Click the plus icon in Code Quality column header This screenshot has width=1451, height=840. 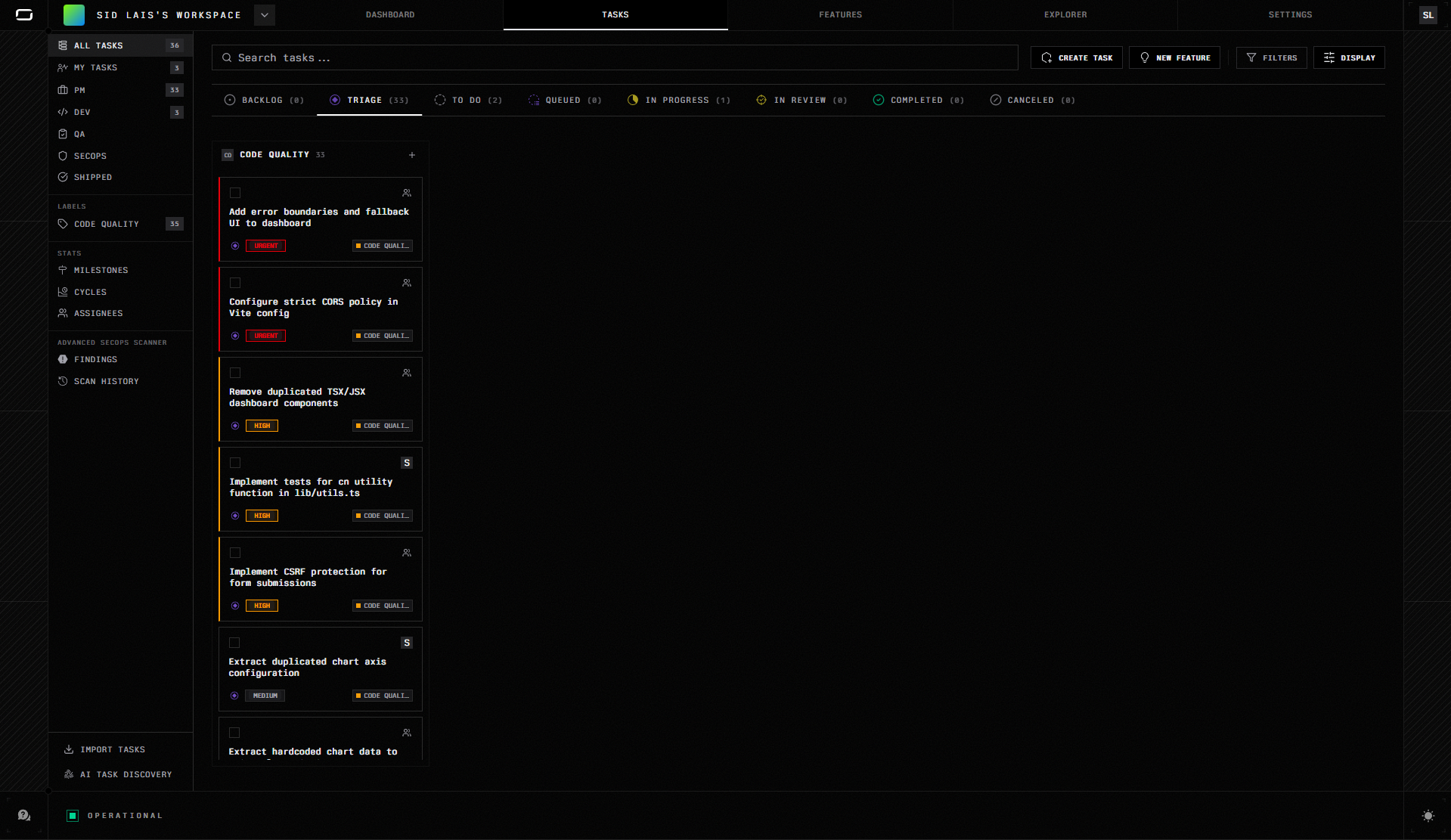(412, 155)
